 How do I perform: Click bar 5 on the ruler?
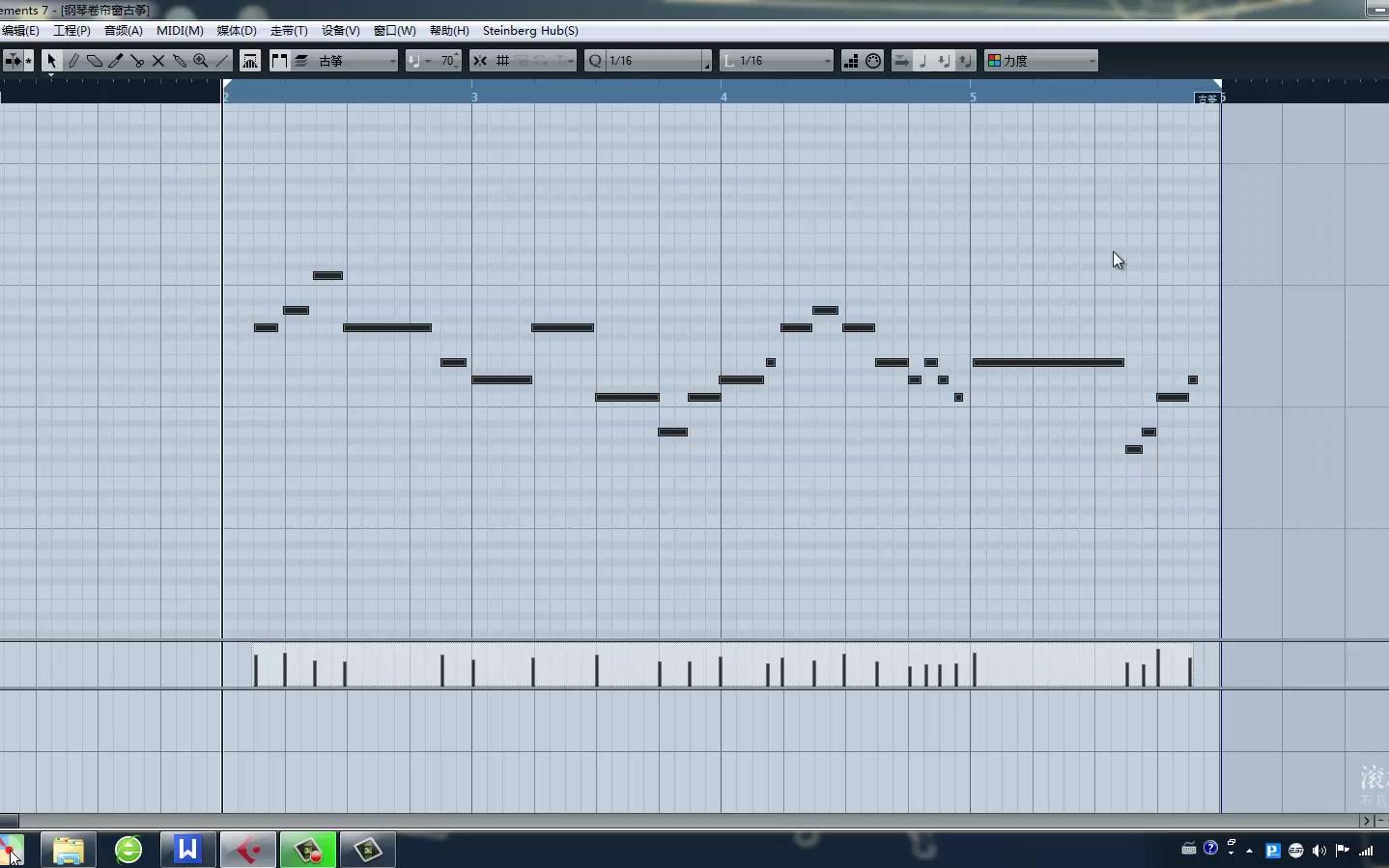tap(973, 97)
